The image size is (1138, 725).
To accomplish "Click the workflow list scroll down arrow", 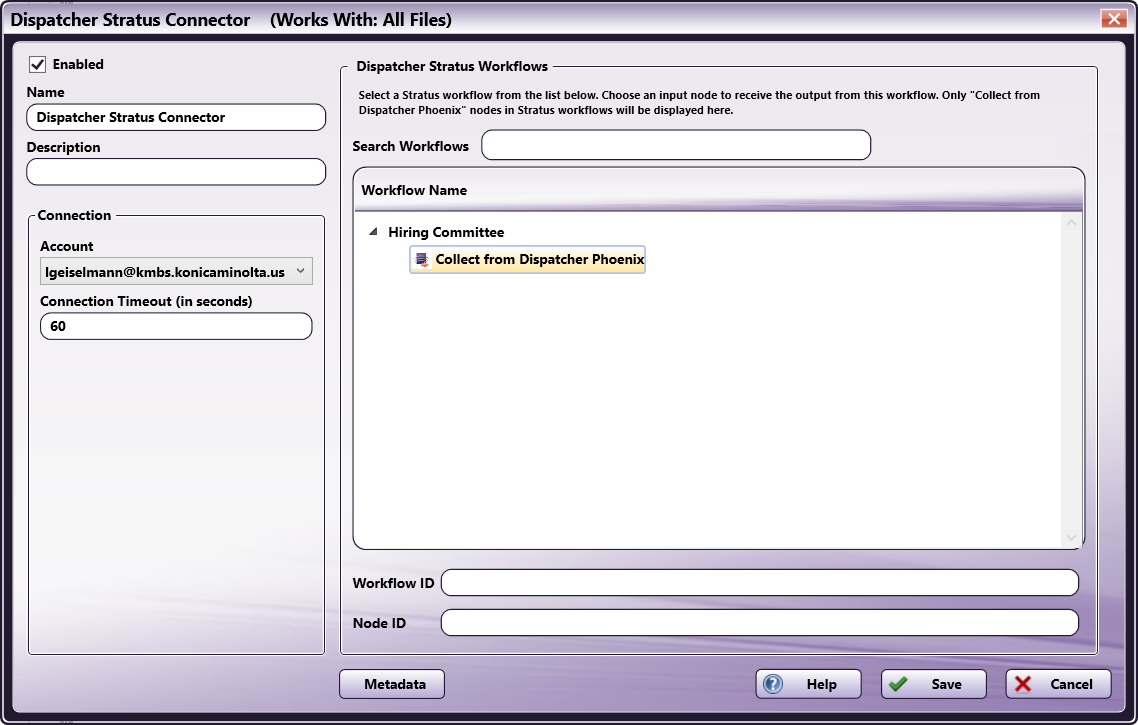I will coord(1071,538).
